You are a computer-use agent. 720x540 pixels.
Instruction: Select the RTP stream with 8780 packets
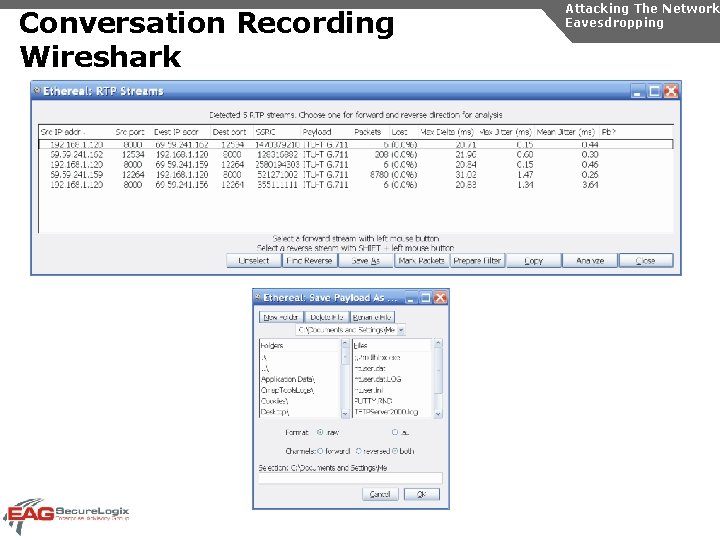click(x=356, y=174)
